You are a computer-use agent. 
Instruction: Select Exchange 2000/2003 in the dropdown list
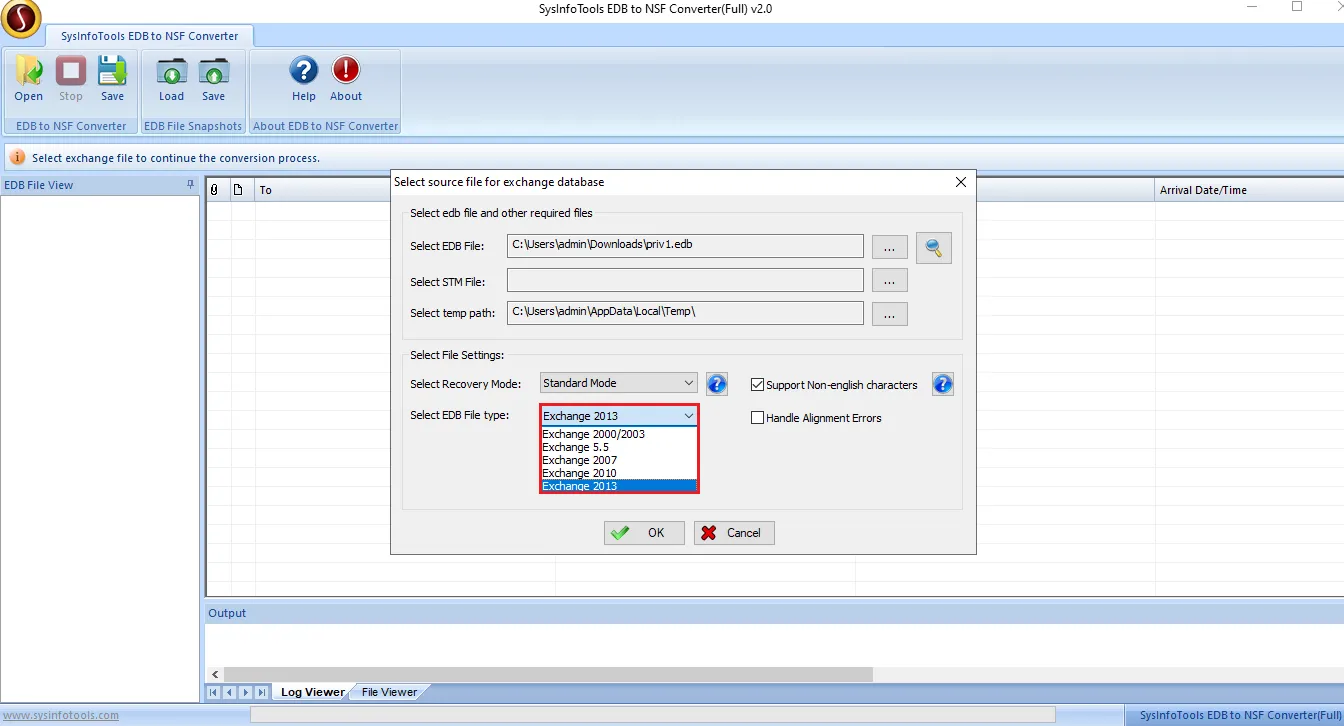click(x=594, y=434)
